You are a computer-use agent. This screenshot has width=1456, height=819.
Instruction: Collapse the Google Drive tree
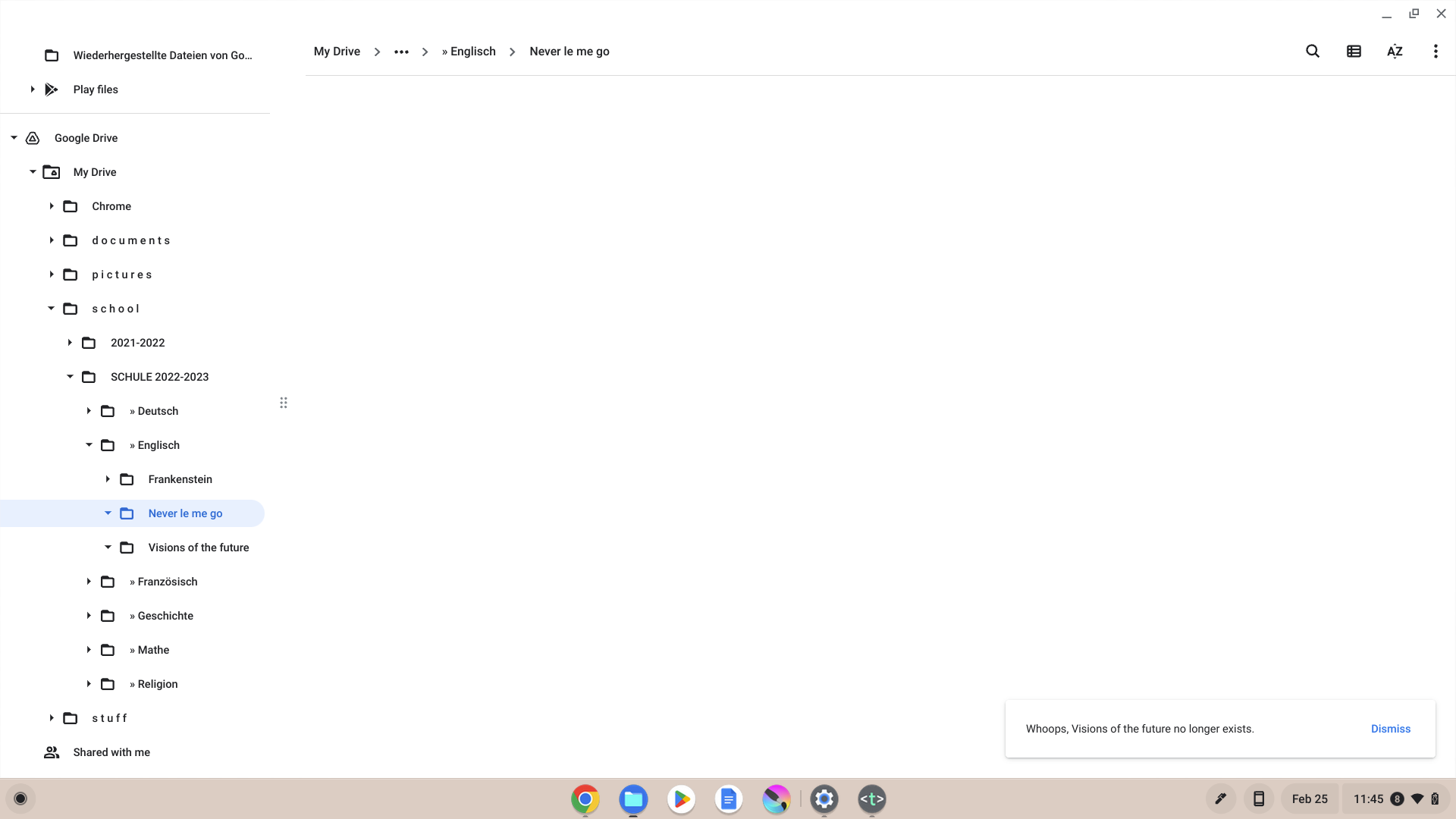coord(14,138)
